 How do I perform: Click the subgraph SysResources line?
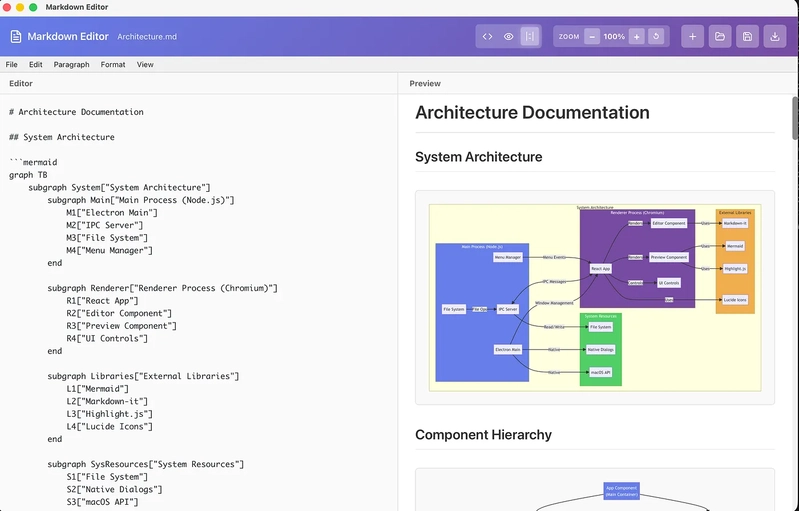tap(146, 464)
